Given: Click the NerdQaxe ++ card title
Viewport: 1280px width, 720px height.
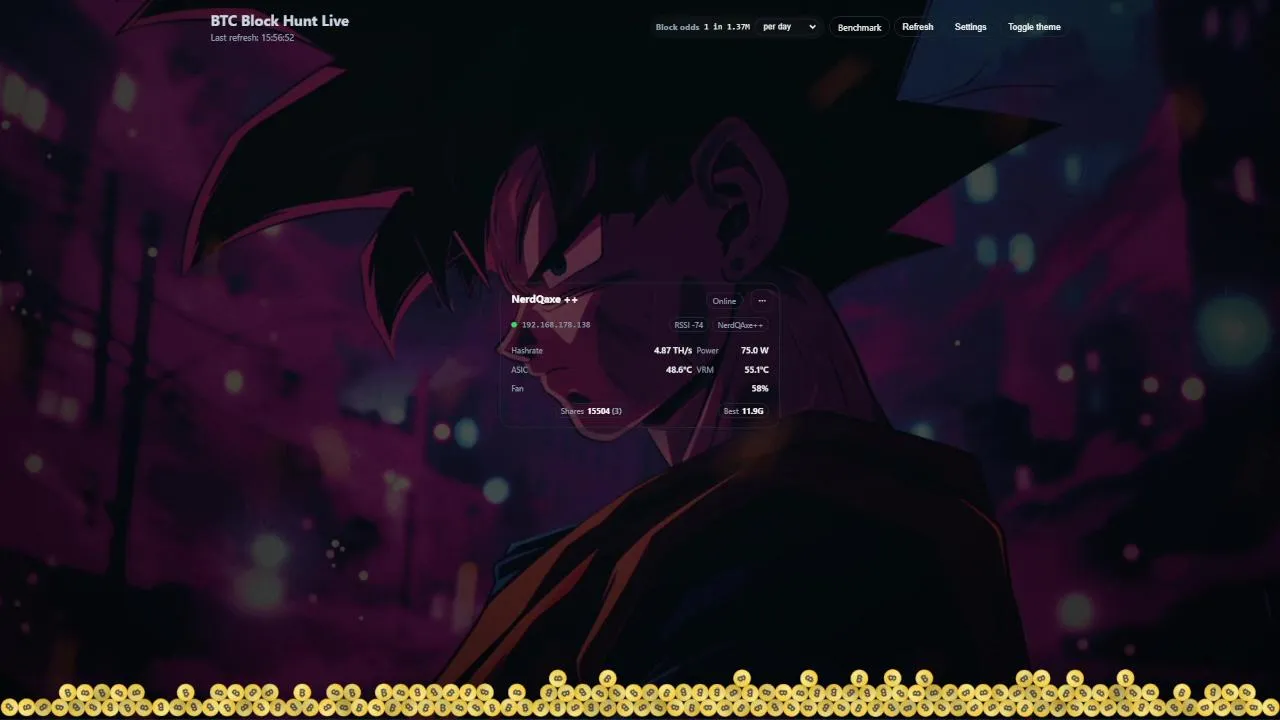Looking at the screenshot, I should point(544,299).
